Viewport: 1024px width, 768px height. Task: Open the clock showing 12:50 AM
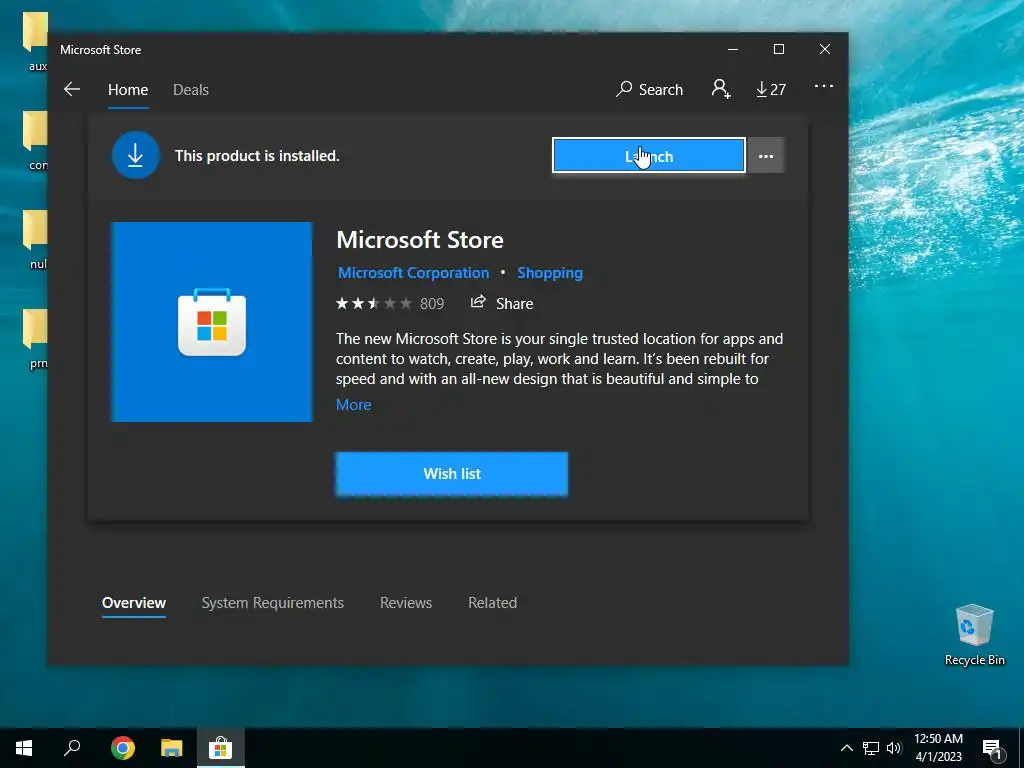[x=938, y=748]
